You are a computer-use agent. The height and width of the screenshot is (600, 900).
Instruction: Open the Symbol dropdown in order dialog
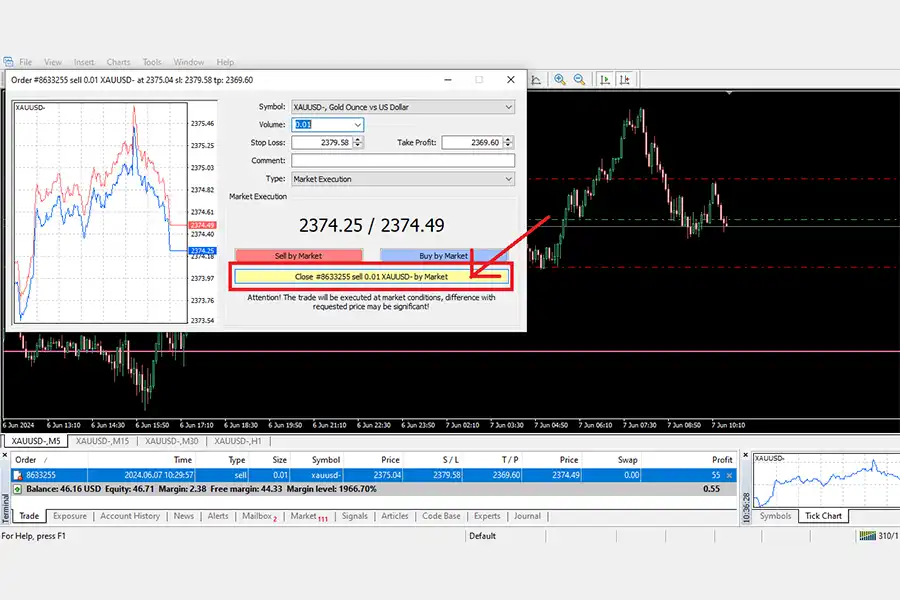point(509,107)
